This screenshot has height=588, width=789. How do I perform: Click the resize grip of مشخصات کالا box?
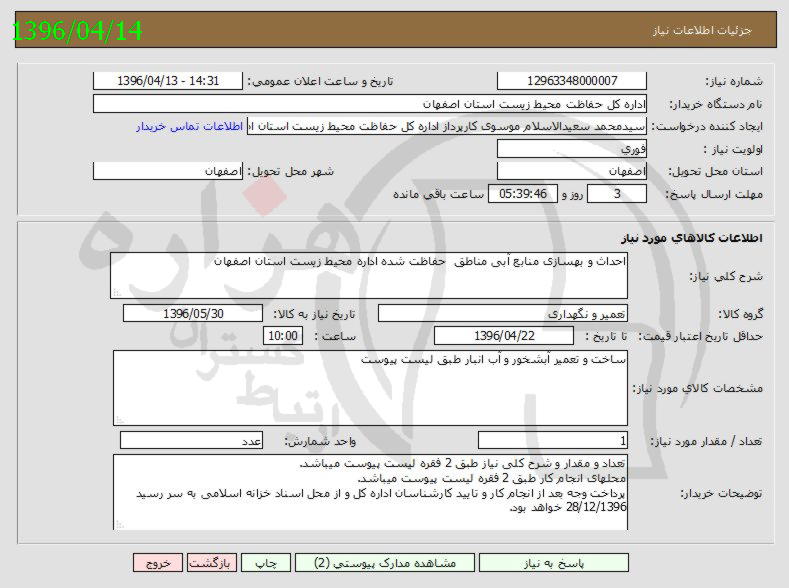[120, 420]
